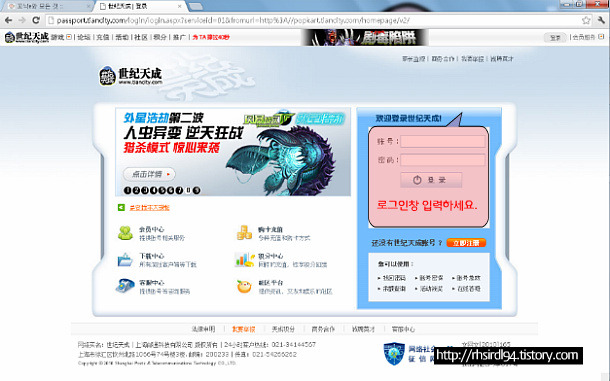Bookmark this page with the star icon
Image resolution: width=610 pixels, height=381 pixels.
(586, 20)
